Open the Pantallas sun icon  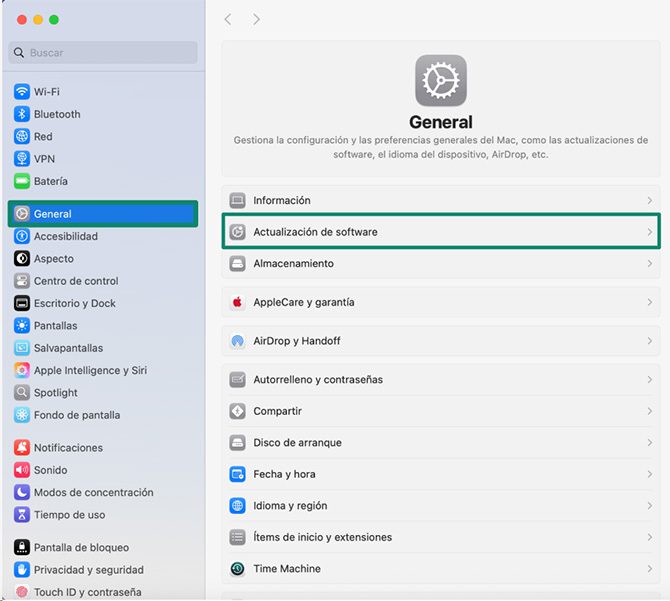[22, 325]
